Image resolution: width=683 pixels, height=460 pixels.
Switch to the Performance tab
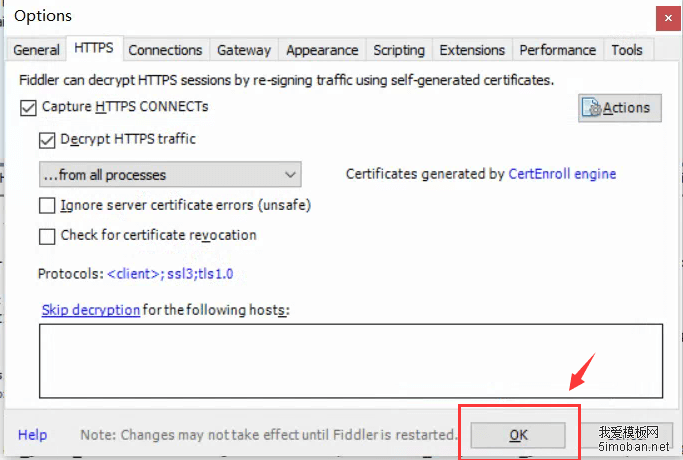(557, 50)
